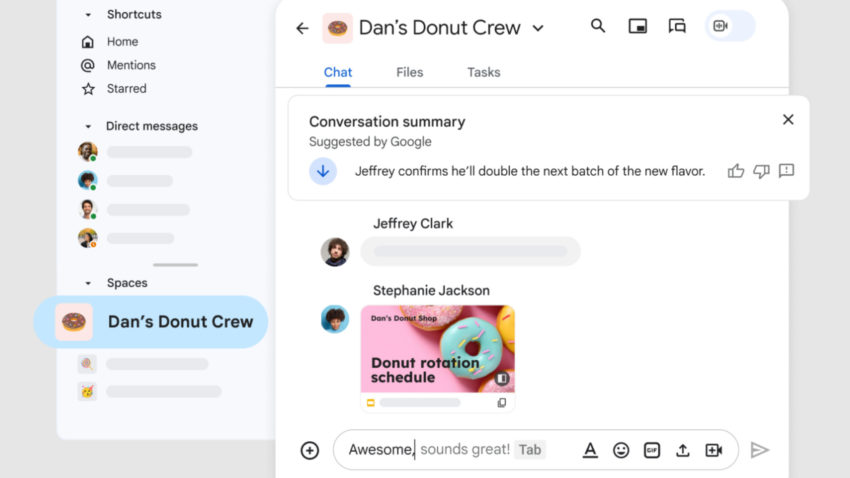Report feedback on the conversation summary
Viewport: 850px width, 478px height.
pos(786,171)
